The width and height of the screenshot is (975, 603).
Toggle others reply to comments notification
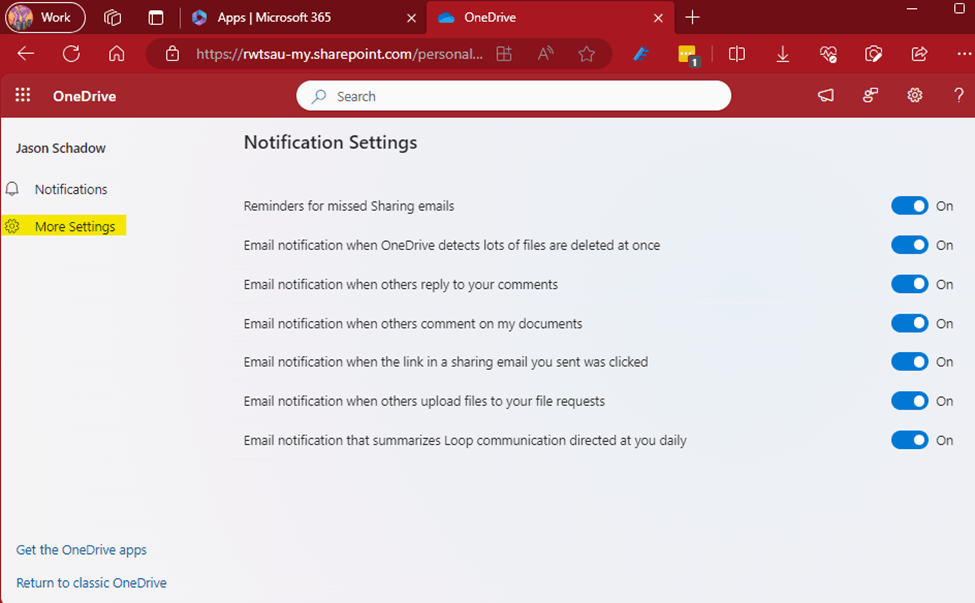click(x=910, y=284)
